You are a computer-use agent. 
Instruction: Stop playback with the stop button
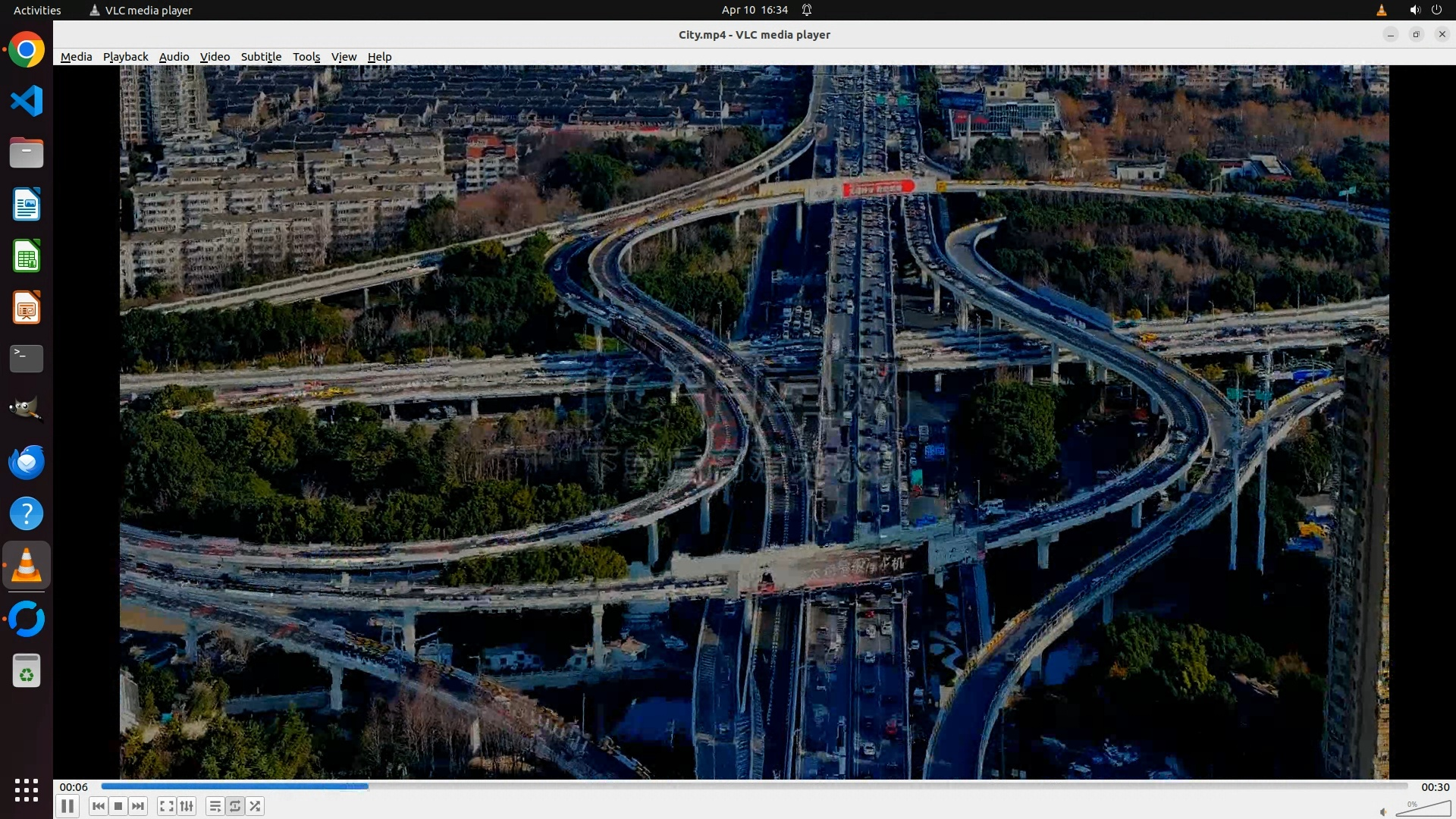click(118, 806)
